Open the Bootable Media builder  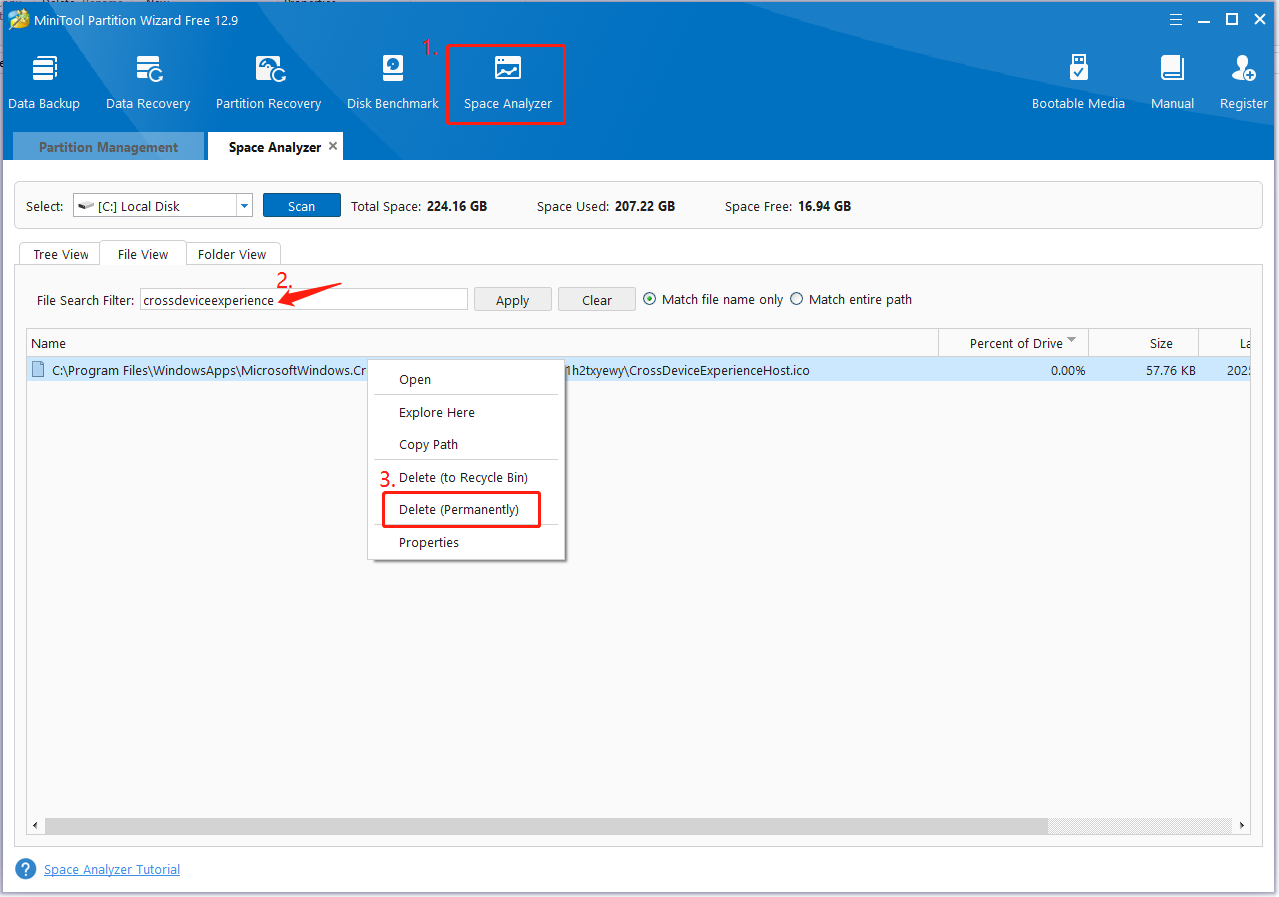point(1078,82)
